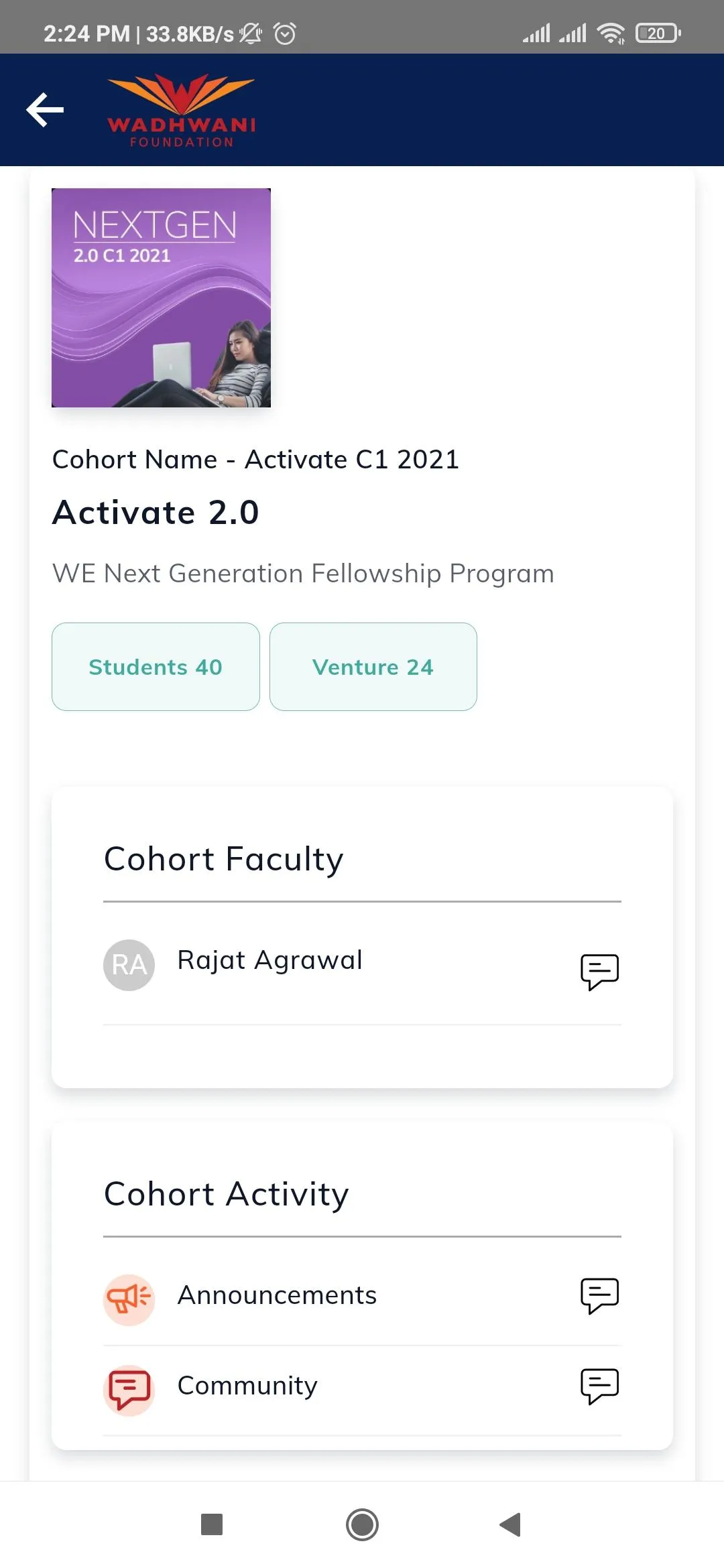Tap the RA avatar circle
This screenshot has width=724, height=1568.
pyautogui.click(x=129, y=965)
